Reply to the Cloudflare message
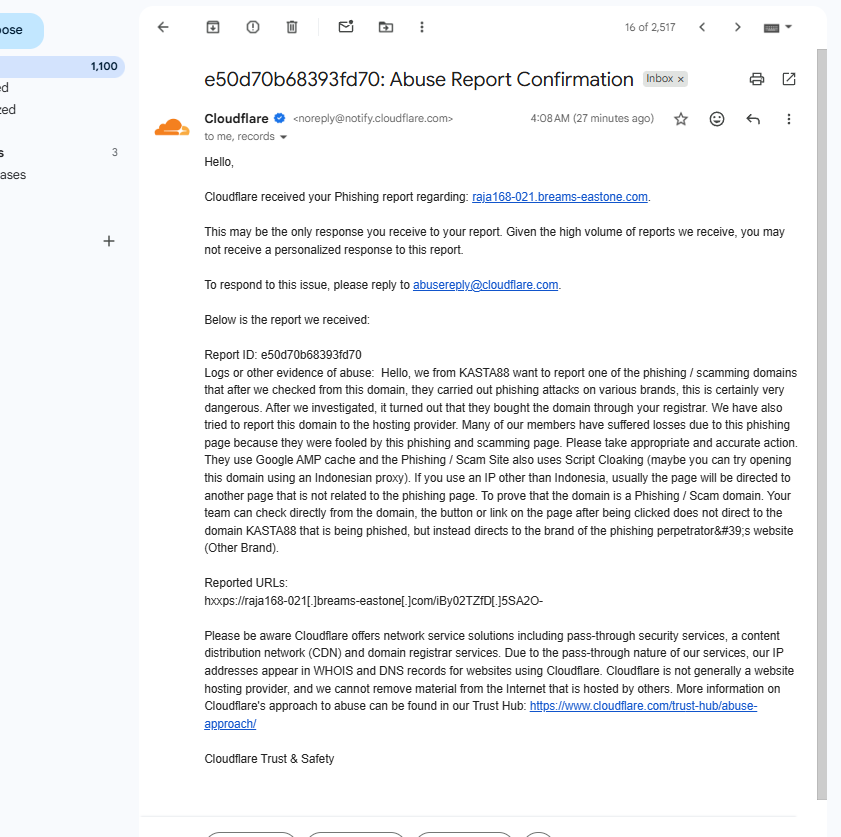The image size is (841, 837). [x=753, y=119]
